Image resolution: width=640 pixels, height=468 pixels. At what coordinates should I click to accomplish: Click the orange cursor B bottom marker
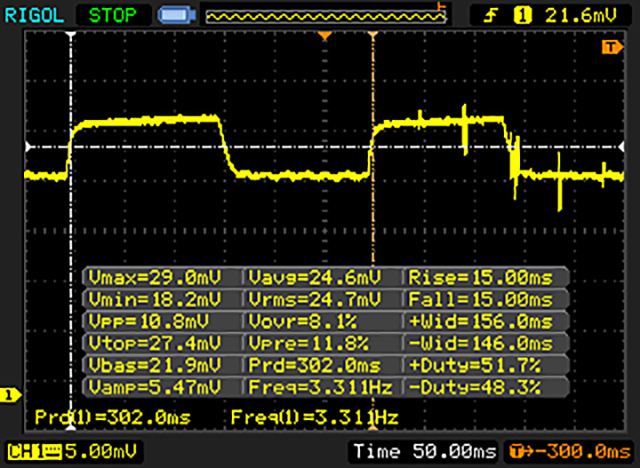pyautogui.click(x=373, y=427)
